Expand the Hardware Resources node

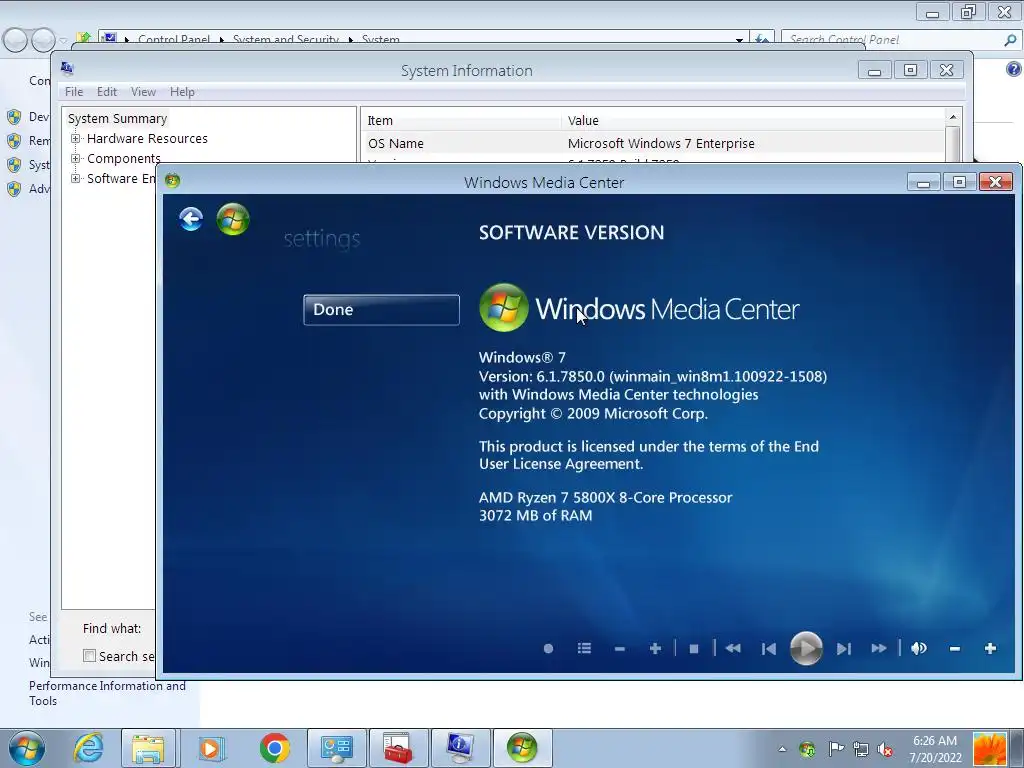(76, 138)
